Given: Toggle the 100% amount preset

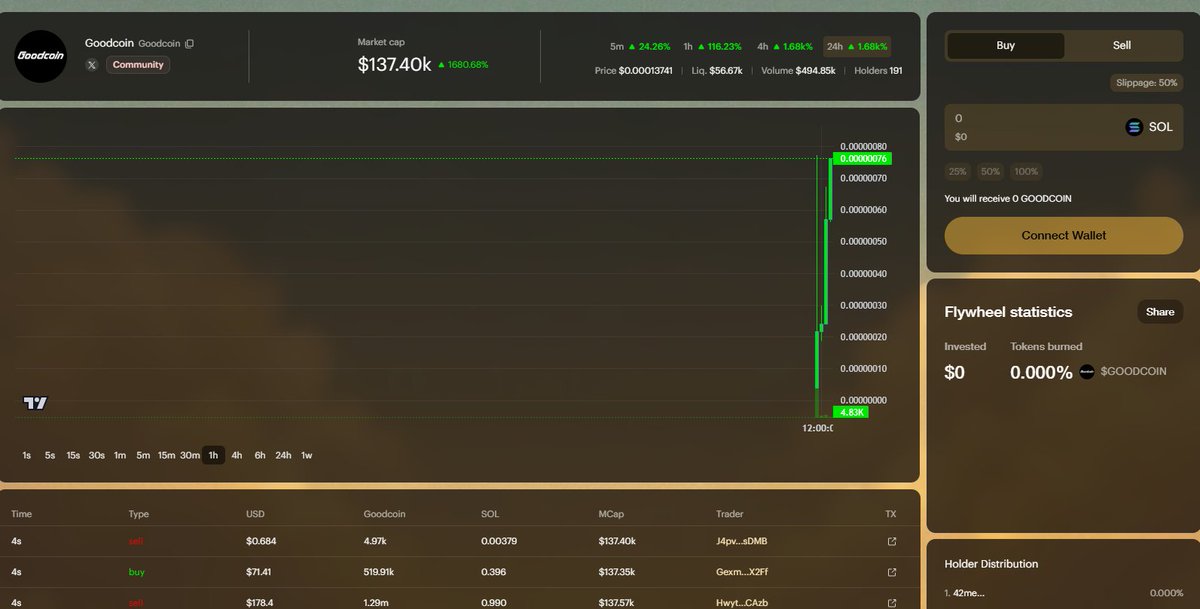Looking at the screenshot, I should click(x=1025, y=171).
